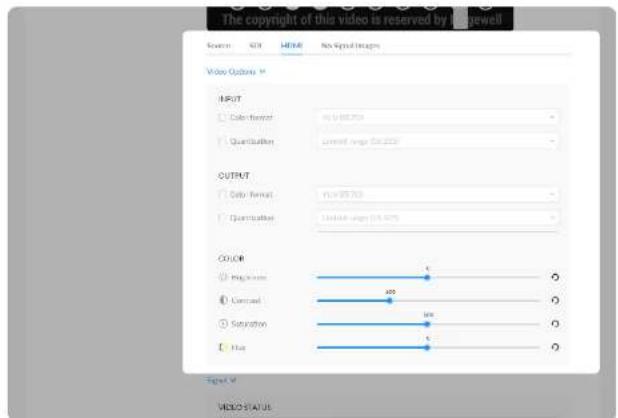Enable the INPUT Color format checkbox

pos(222,117)
